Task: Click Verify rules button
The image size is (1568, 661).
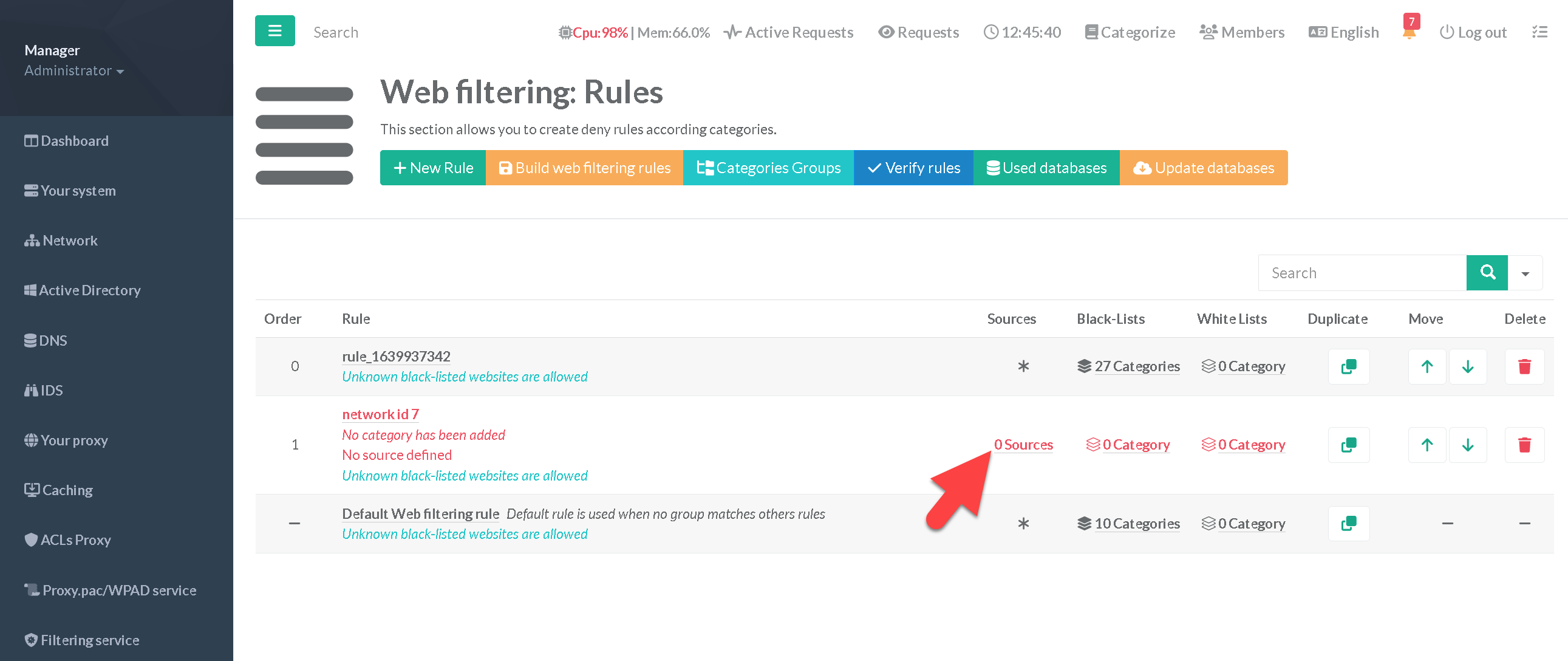Action: click(x=913, y=168)
